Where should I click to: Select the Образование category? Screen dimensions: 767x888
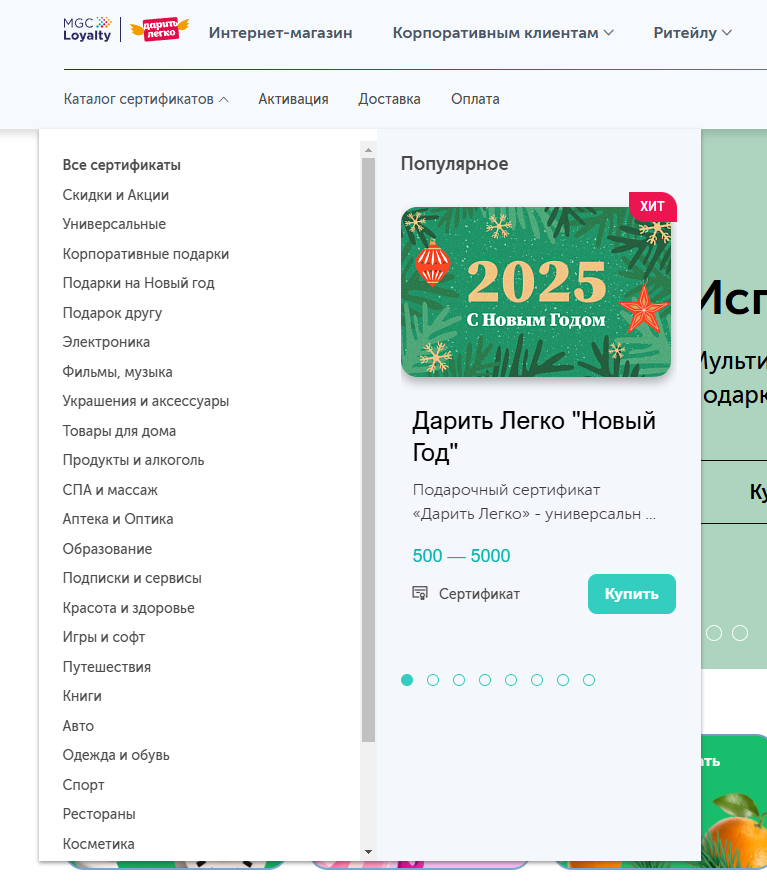coord(107,549)
